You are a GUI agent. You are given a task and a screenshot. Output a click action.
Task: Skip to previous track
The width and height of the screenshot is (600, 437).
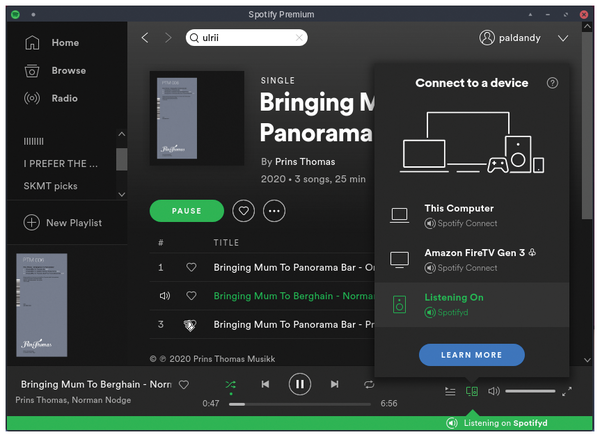tap(265, 384)
